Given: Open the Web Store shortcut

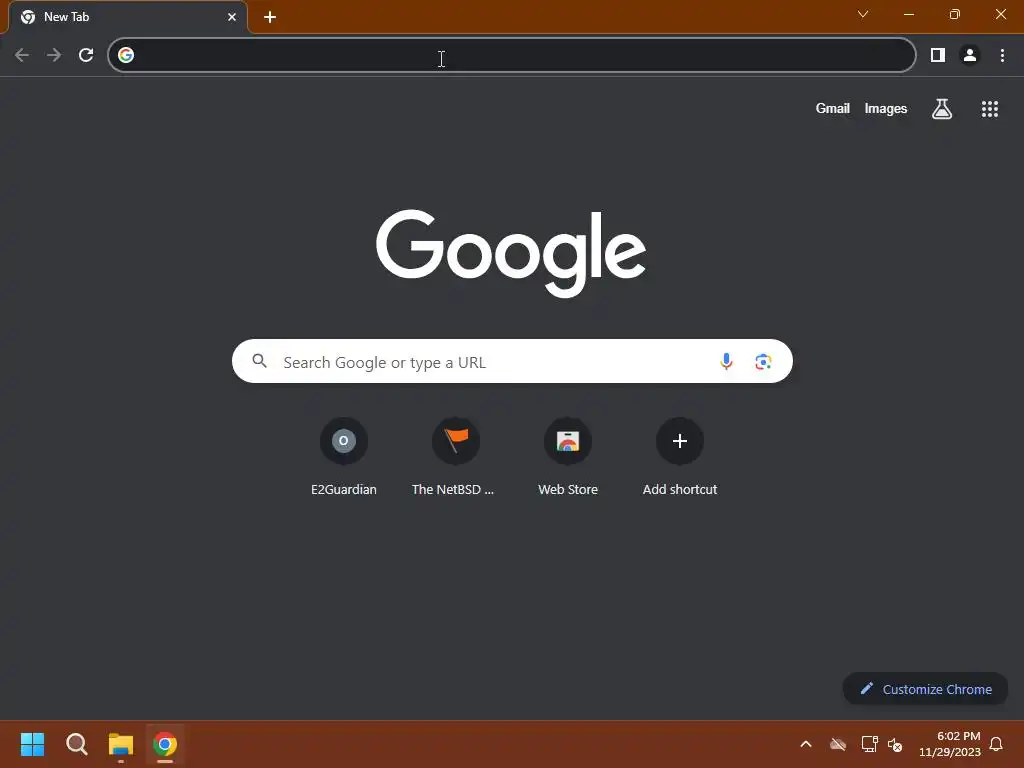Looking at the screenshot, I should [x=568, y=457].
